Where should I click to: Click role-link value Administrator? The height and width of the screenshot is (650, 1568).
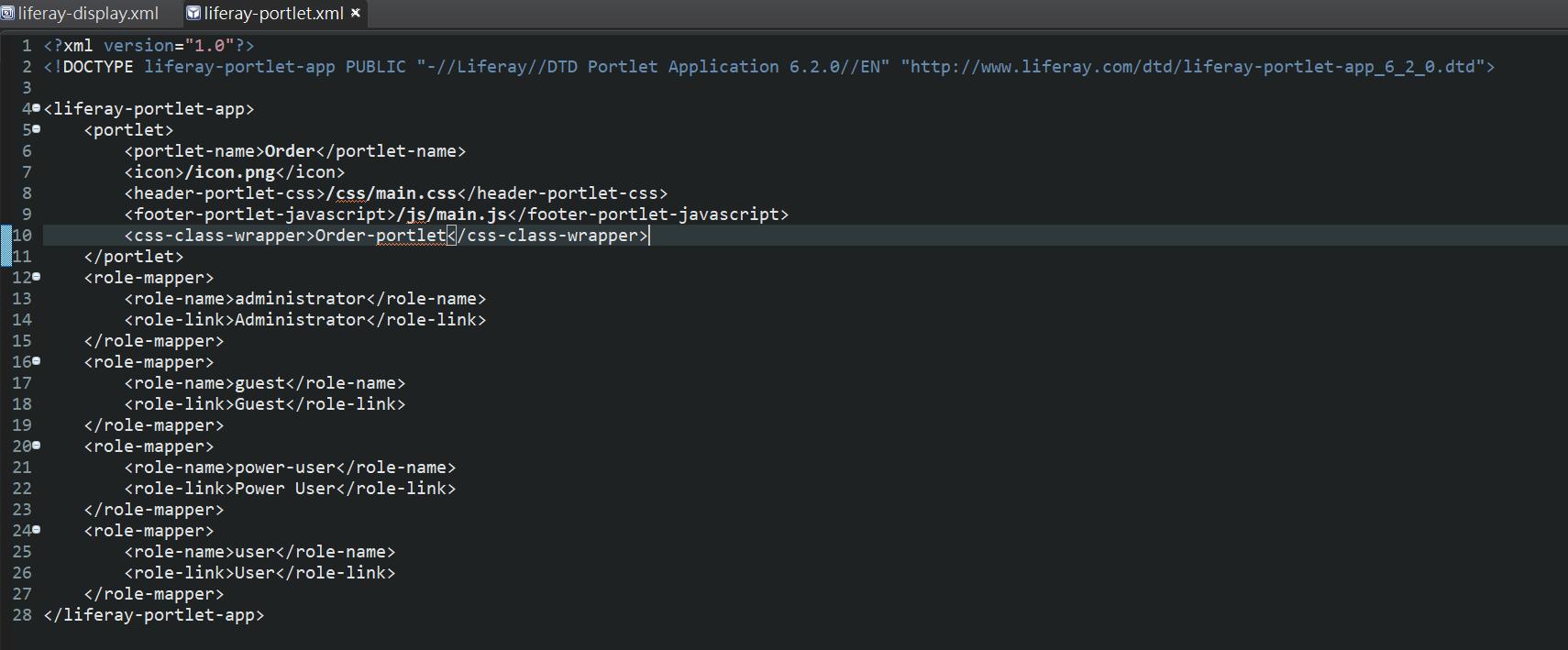coord(301,320)
